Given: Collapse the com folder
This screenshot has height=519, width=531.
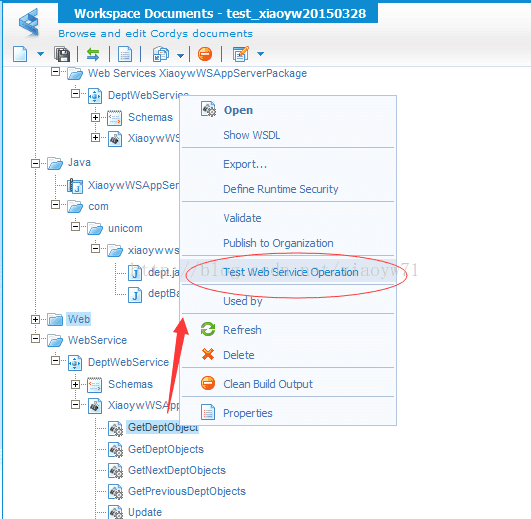Looking at the screenshot, I should [55, 204].
